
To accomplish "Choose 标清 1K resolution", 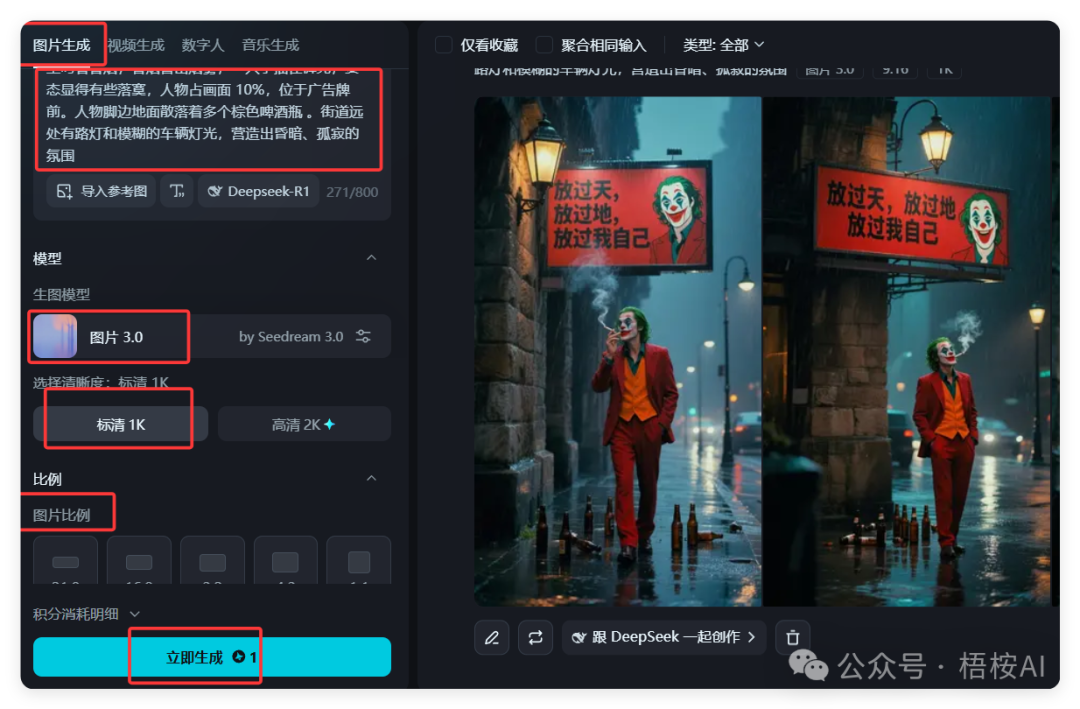I will (x=121, y=424).
